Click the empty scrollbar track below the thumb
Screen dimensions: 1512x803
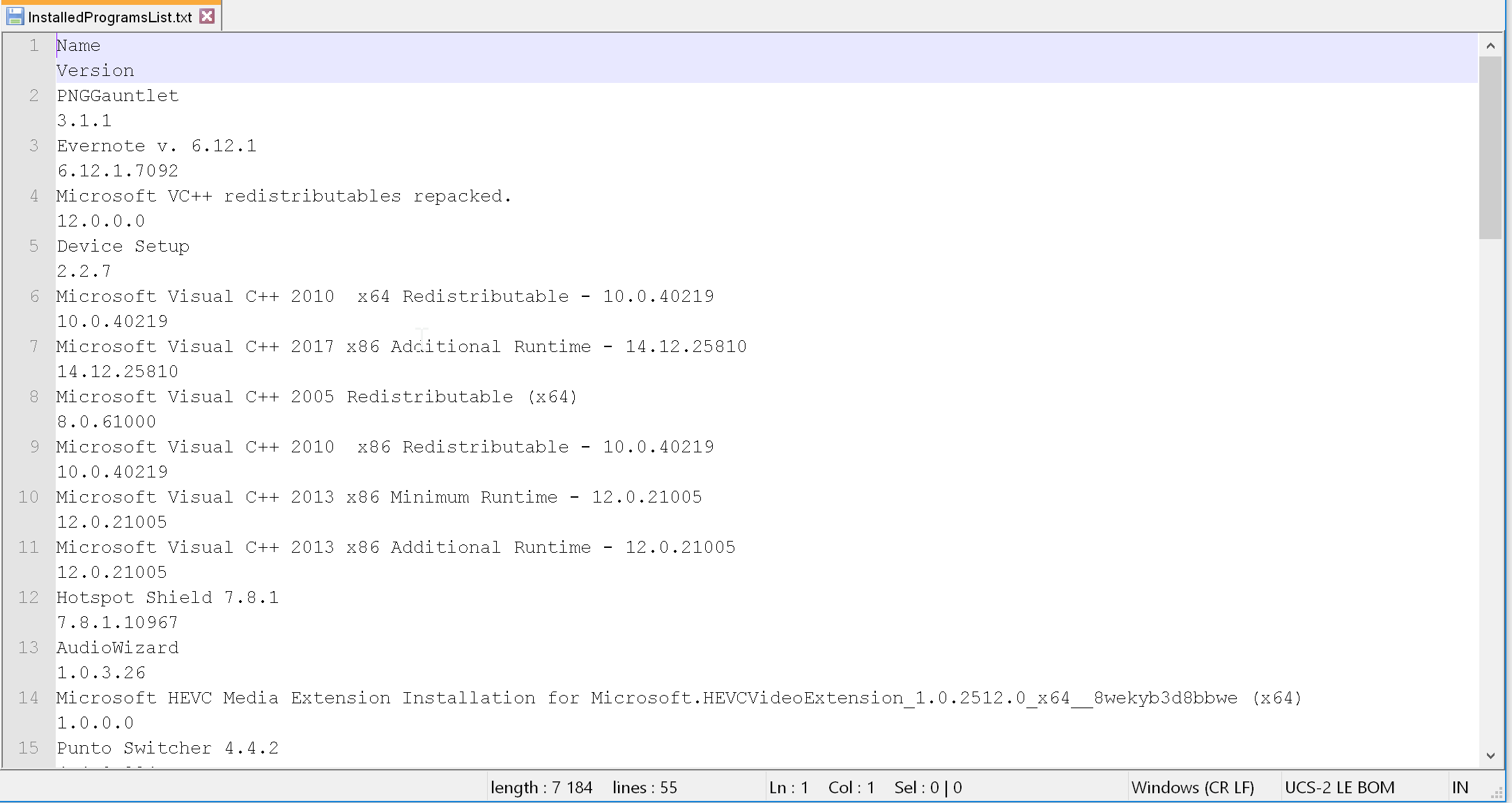(x=1490, y=488)
